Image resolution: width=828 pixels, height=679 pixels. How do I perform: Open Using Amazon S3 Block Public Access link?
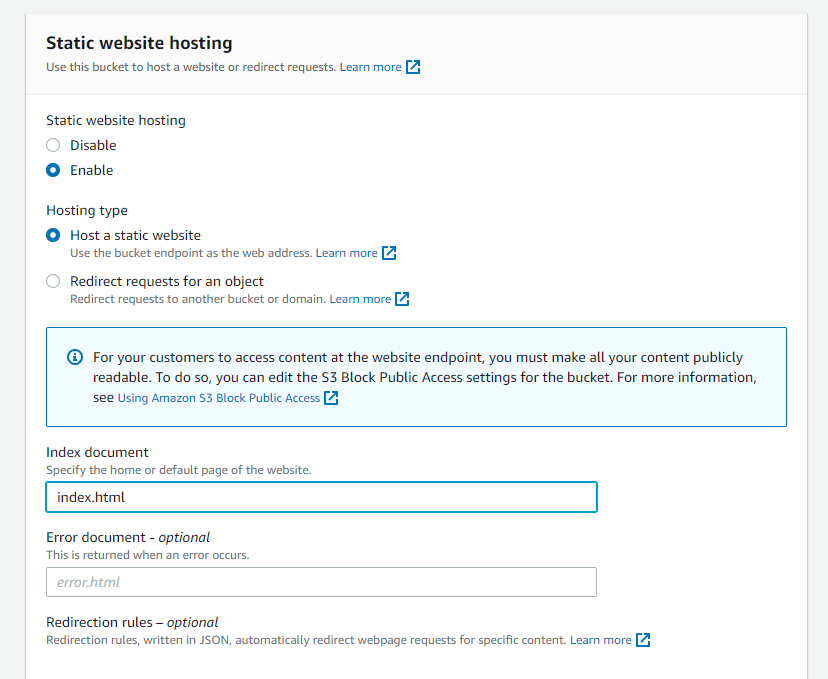219,398
